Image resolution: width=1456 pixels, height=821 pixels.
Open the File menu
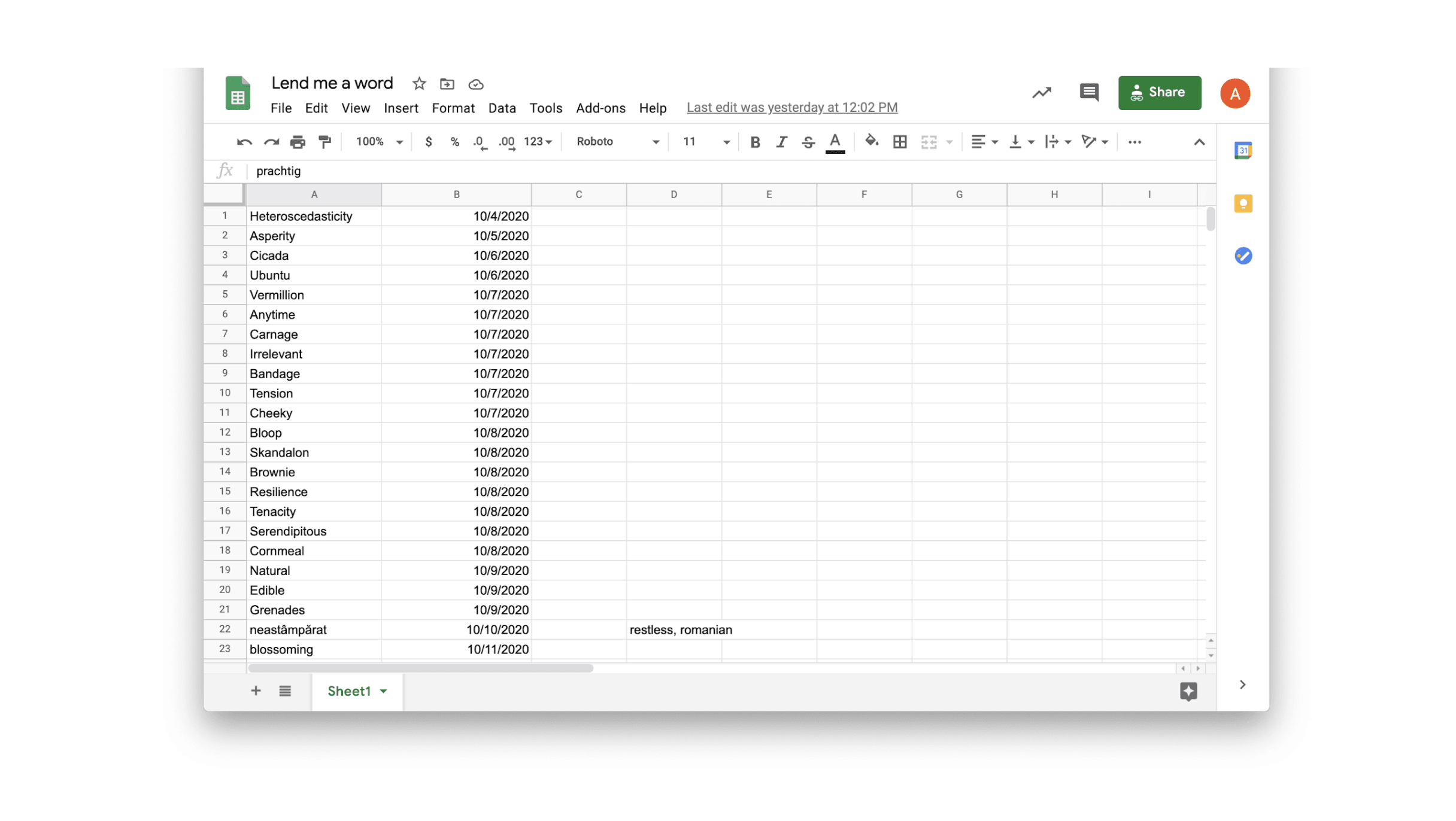[281, 108]
